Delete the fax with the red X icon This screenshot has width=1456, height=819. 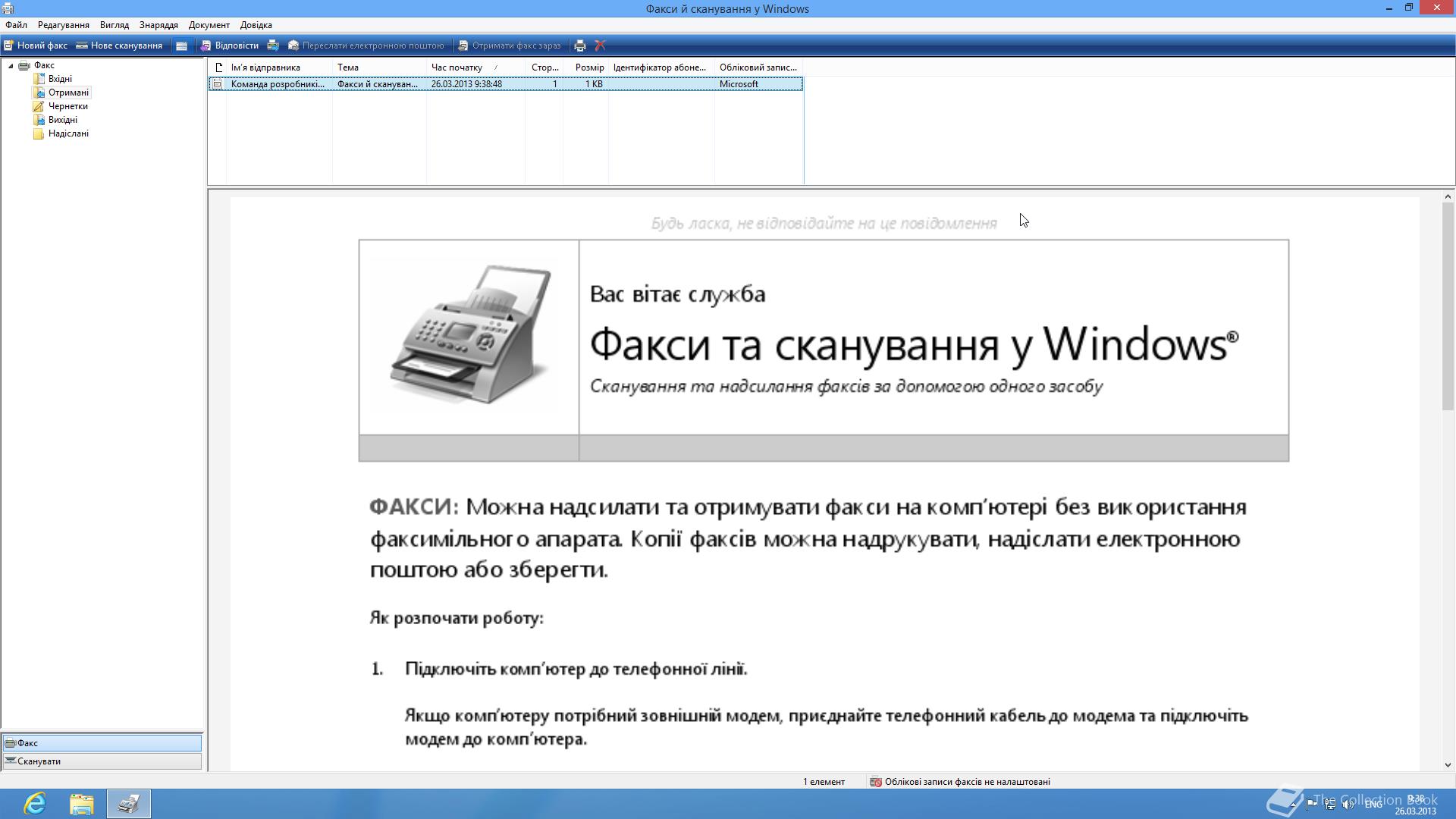click(x=600, y=45)
